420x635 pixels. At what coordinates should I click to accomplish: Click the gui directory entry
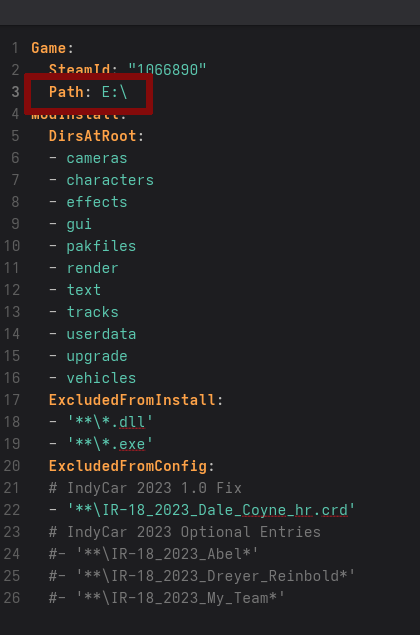pos(79,224)
